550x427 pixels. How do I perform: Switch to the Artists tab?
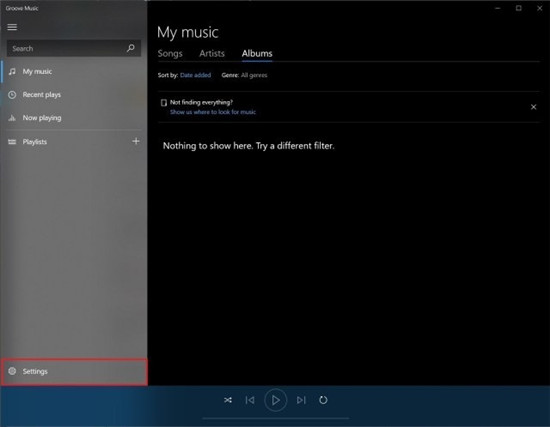pos(212,53)
